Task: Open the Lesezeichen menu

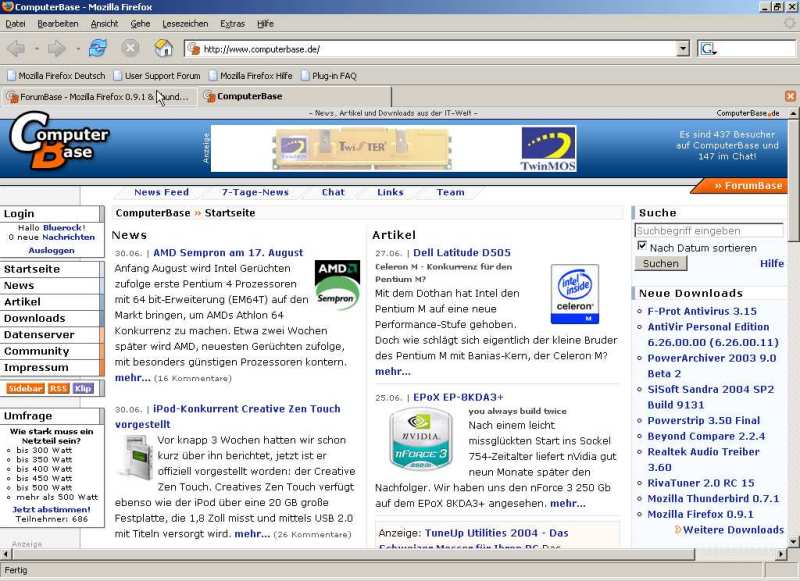Action: click(185, 23)
